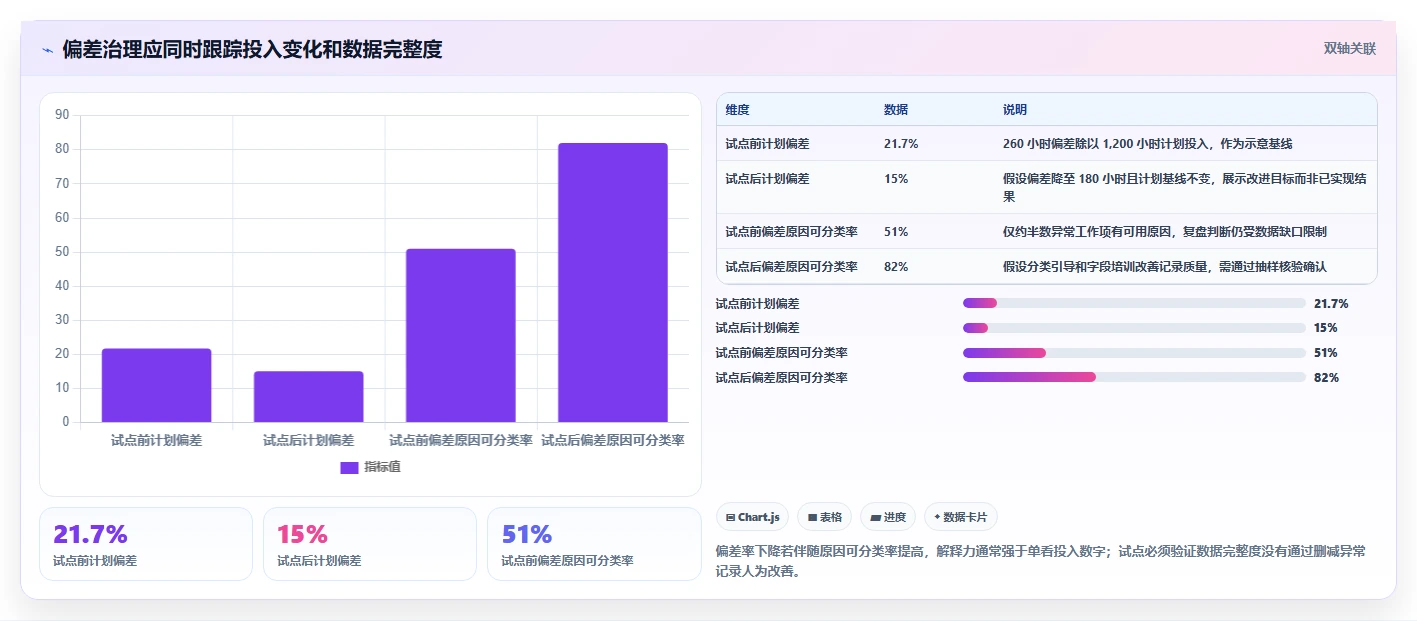Click the 90 y-axis tick label
This screenshot has height=621, width=1417.
(x=62, y=115)
